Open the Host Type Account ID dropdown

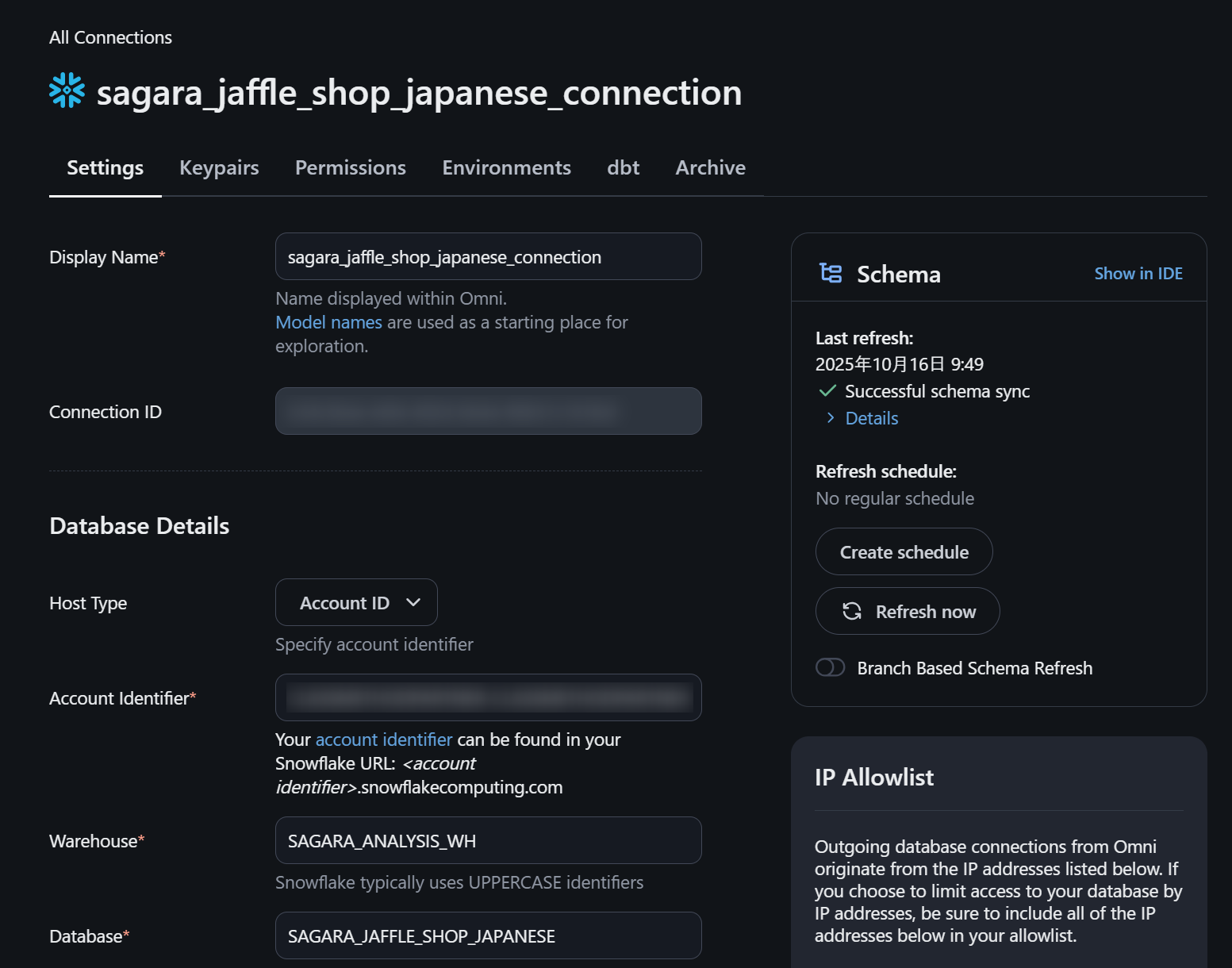356,602
